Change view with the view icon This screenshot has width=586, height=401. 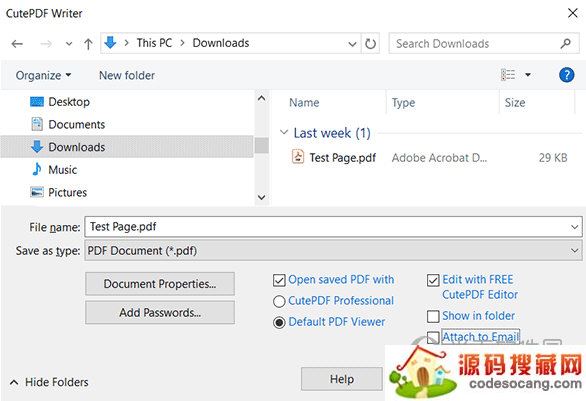tap(508, 75)
